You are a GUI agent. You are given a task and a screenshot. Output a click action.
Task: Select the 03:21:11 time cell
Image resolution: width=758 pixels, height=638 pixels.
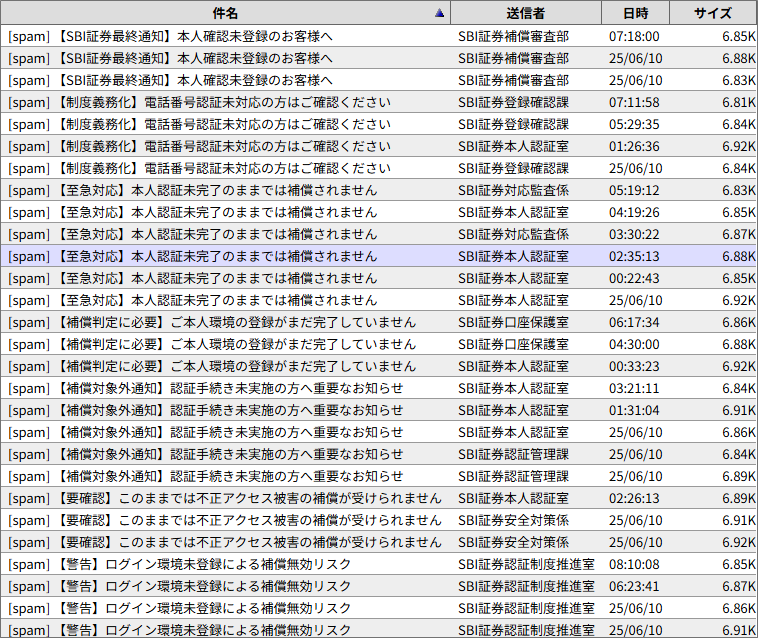[x=634, y=389]
